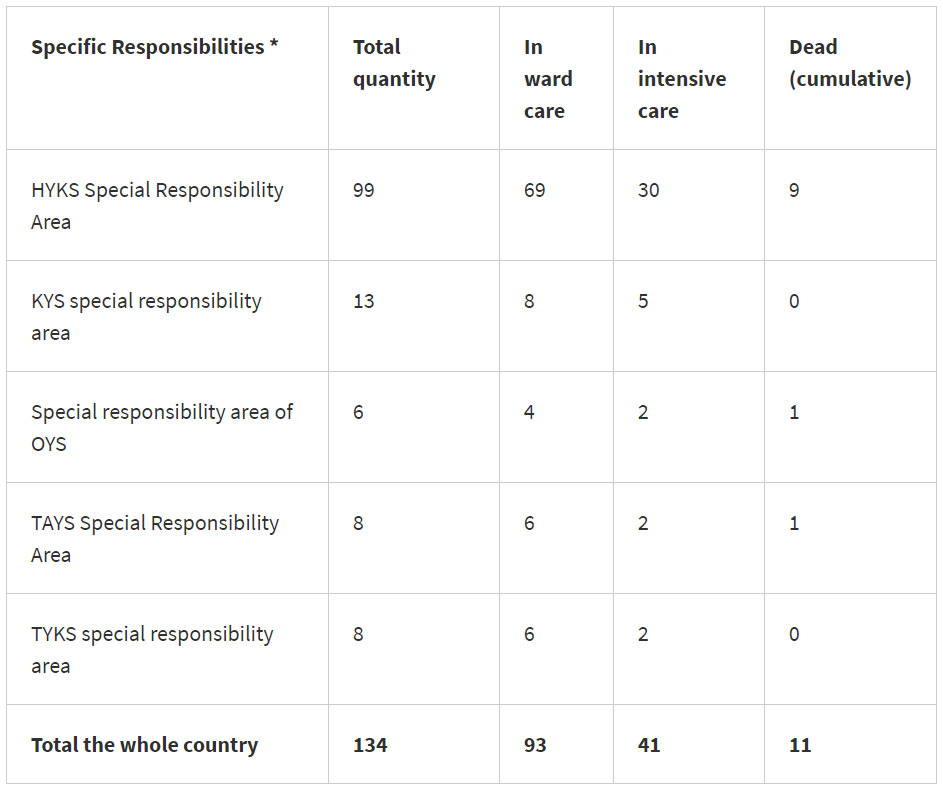Click the Total the whole country label
943x787 pixels.
(144, 745)
